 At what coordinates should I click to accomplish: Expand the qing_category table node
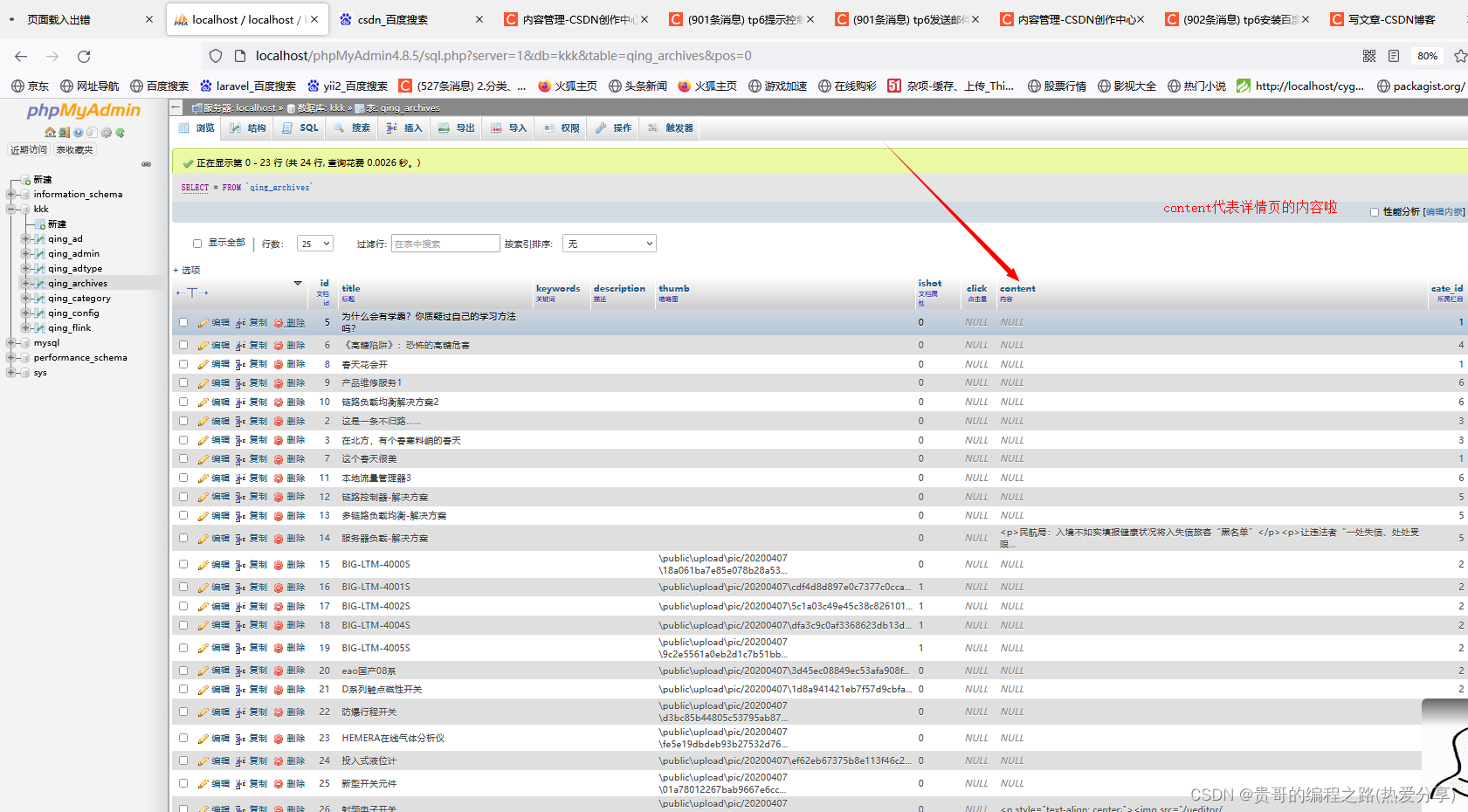[25, 299]
